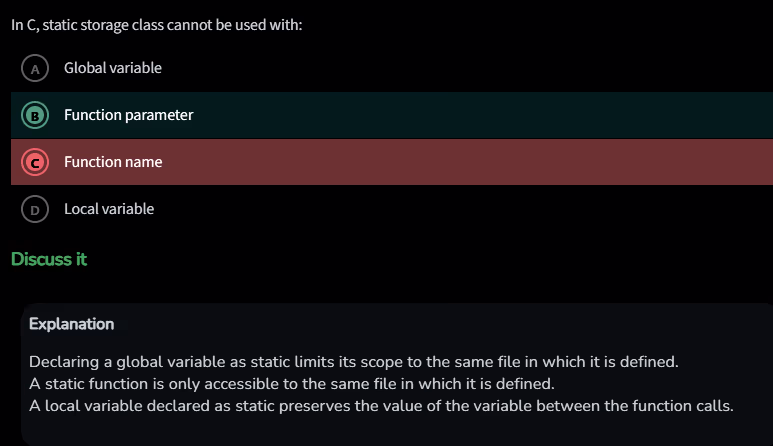Viewport: 773px width, 446px height.
Task: Select the circled A option marker
Action: click(x=36, y=69)
